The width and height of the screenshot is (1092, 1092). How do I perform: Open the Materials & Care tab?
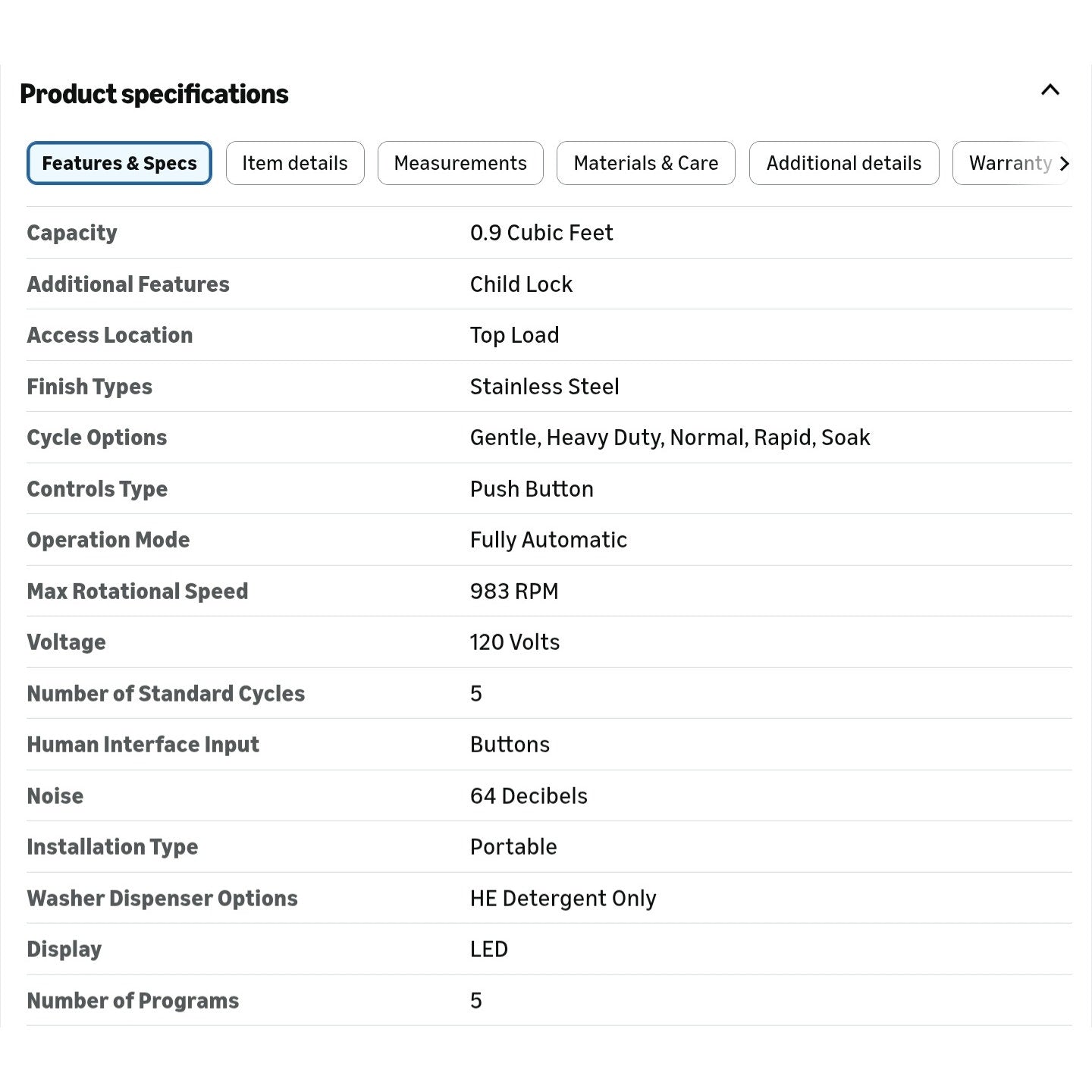[645, 163]
